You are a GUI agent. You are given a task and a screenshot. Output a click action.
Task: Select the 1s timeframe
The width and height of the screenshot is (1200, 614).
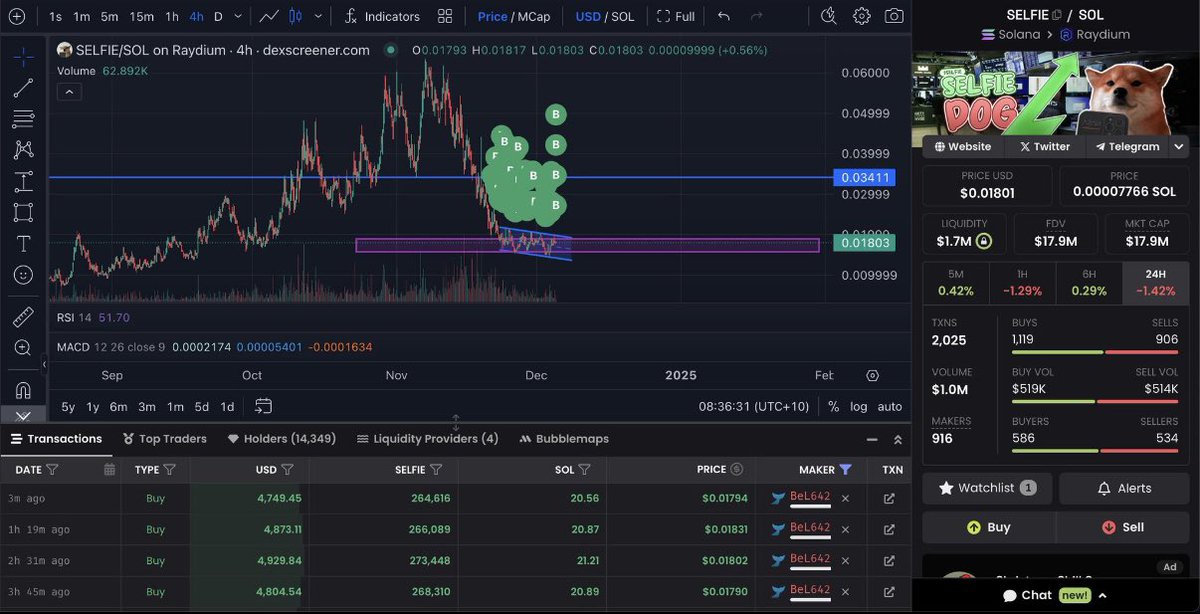tap(55, 16)
